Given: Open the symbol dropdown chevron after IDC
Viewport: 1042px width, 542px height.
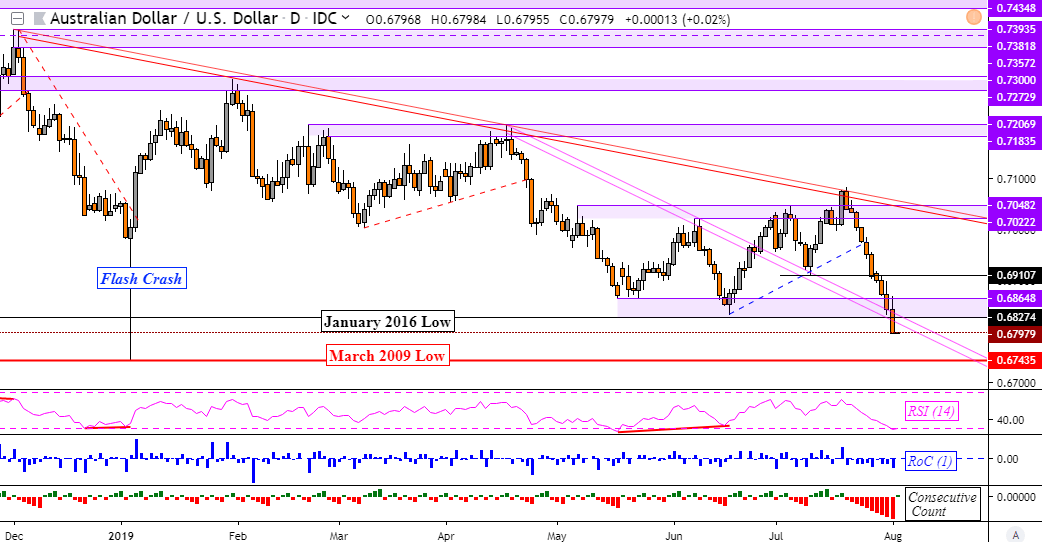Looking at the screenshot, I should click(x=345, y=18).
